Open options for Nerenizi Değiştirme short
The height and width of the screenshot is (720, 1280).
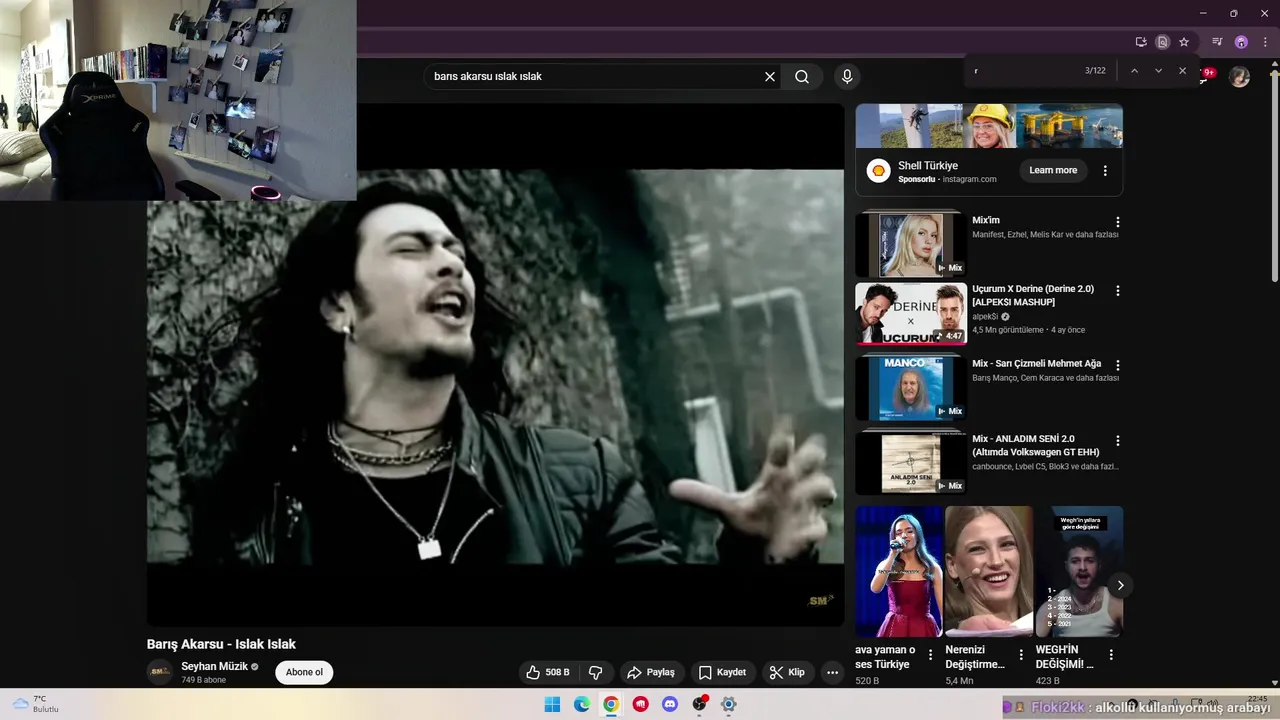(x=1021, y=655)
